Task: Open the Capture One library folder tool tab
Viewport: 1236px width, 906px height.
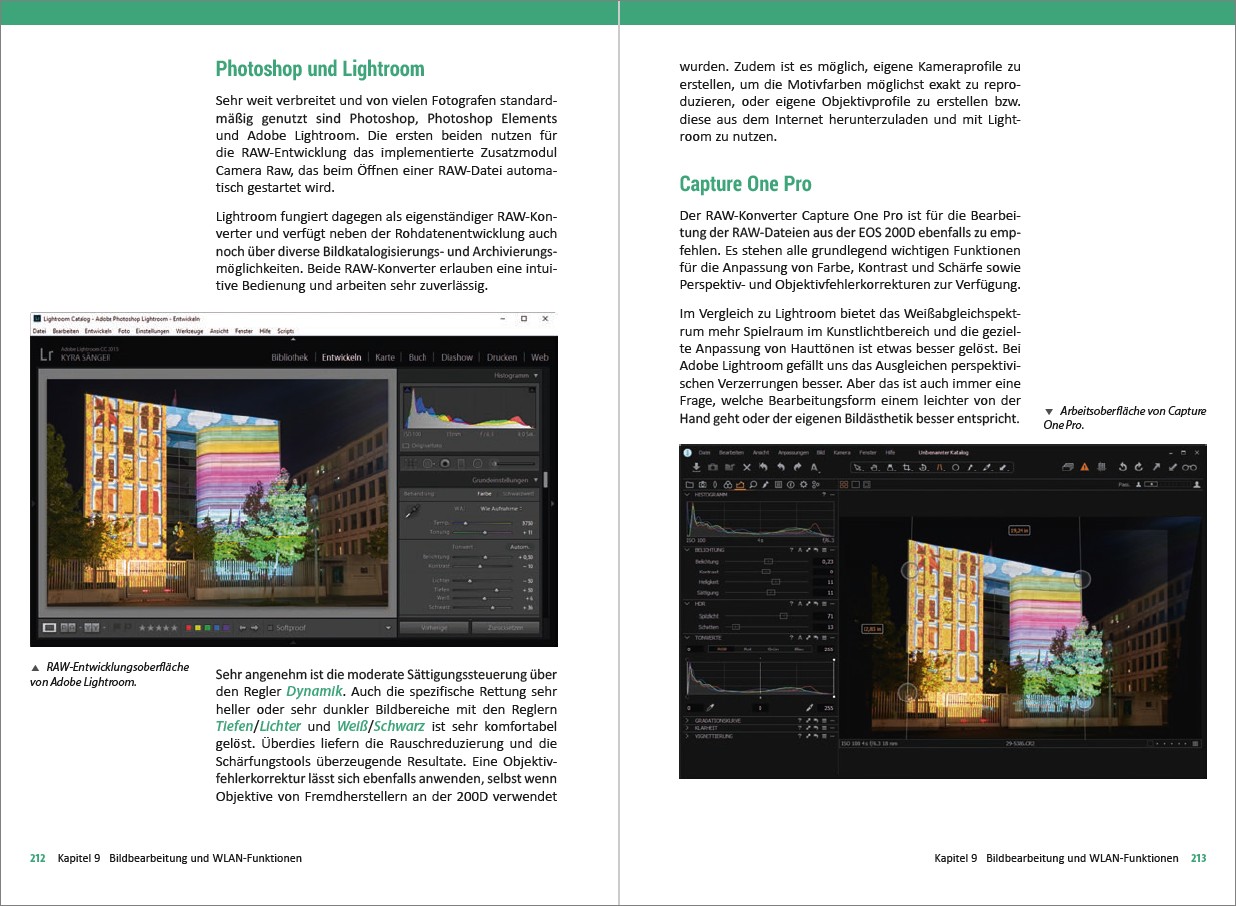Action: pyautogui.click(x=690, y=485)
